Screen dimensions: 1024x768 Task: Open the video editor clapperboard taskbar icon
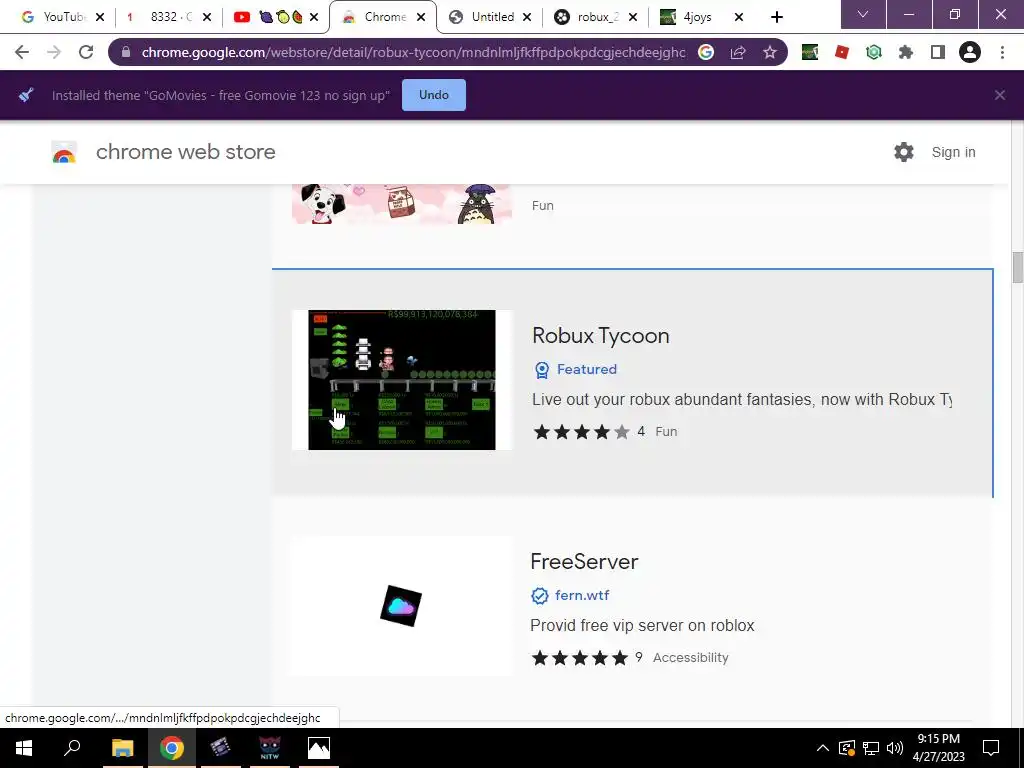click(x=220, y=748)
